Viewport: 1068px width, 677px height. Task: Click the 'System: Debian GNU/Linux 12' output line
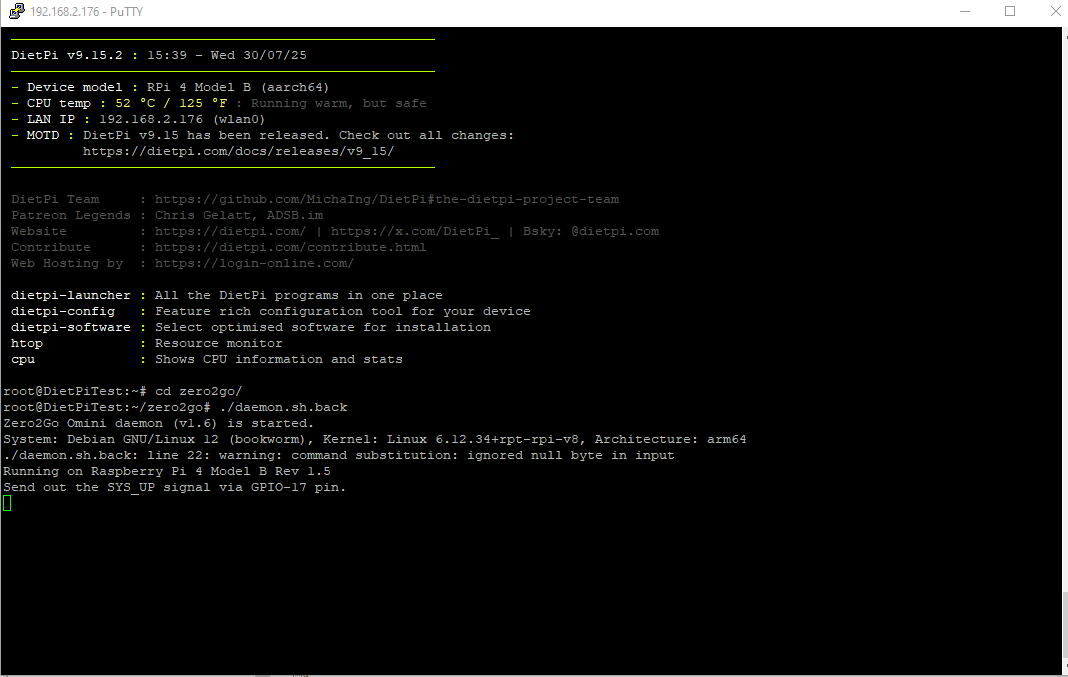tap(375, 439)
